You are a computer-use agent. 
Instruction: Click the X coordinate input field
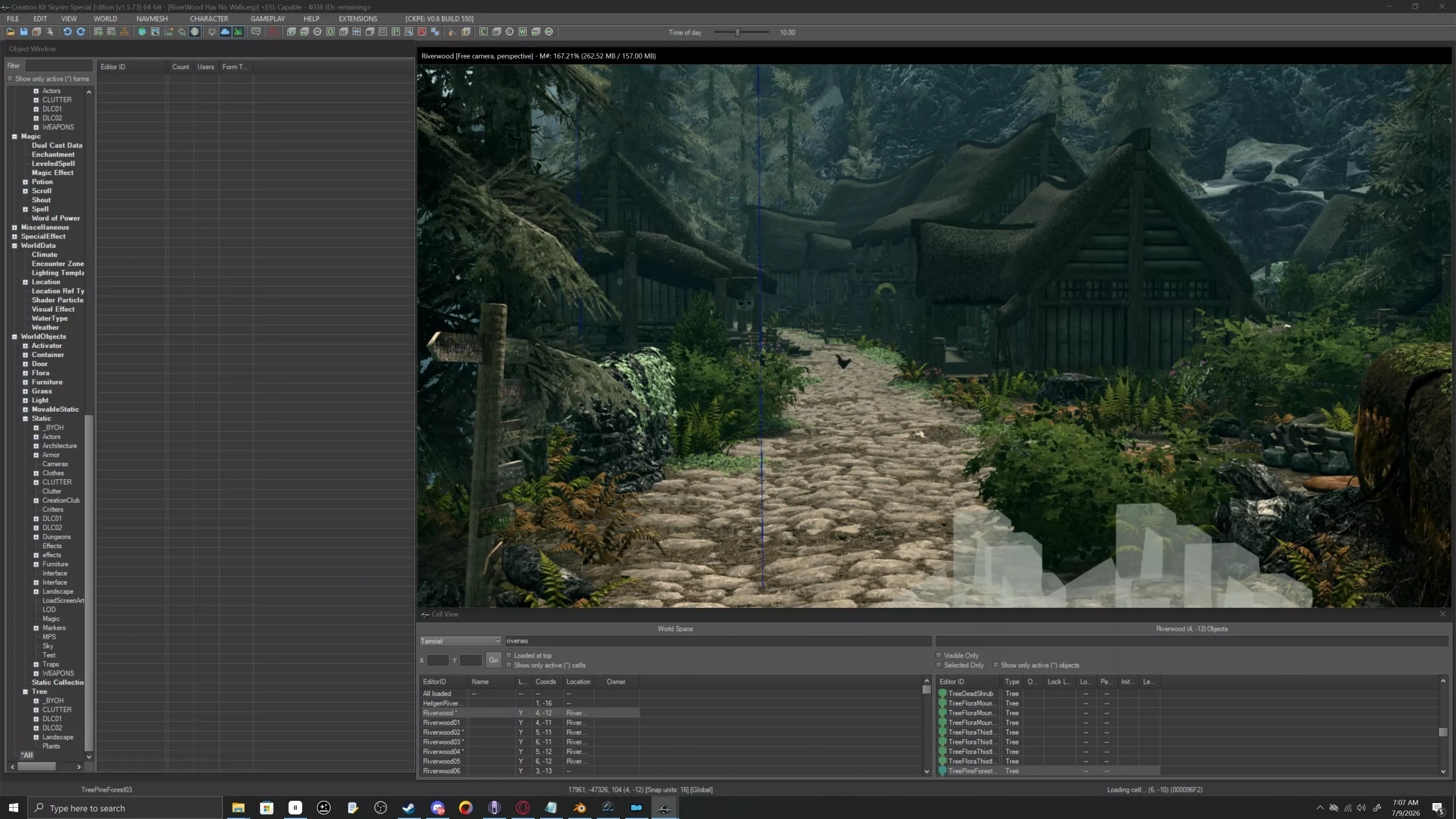pos(437,660)
